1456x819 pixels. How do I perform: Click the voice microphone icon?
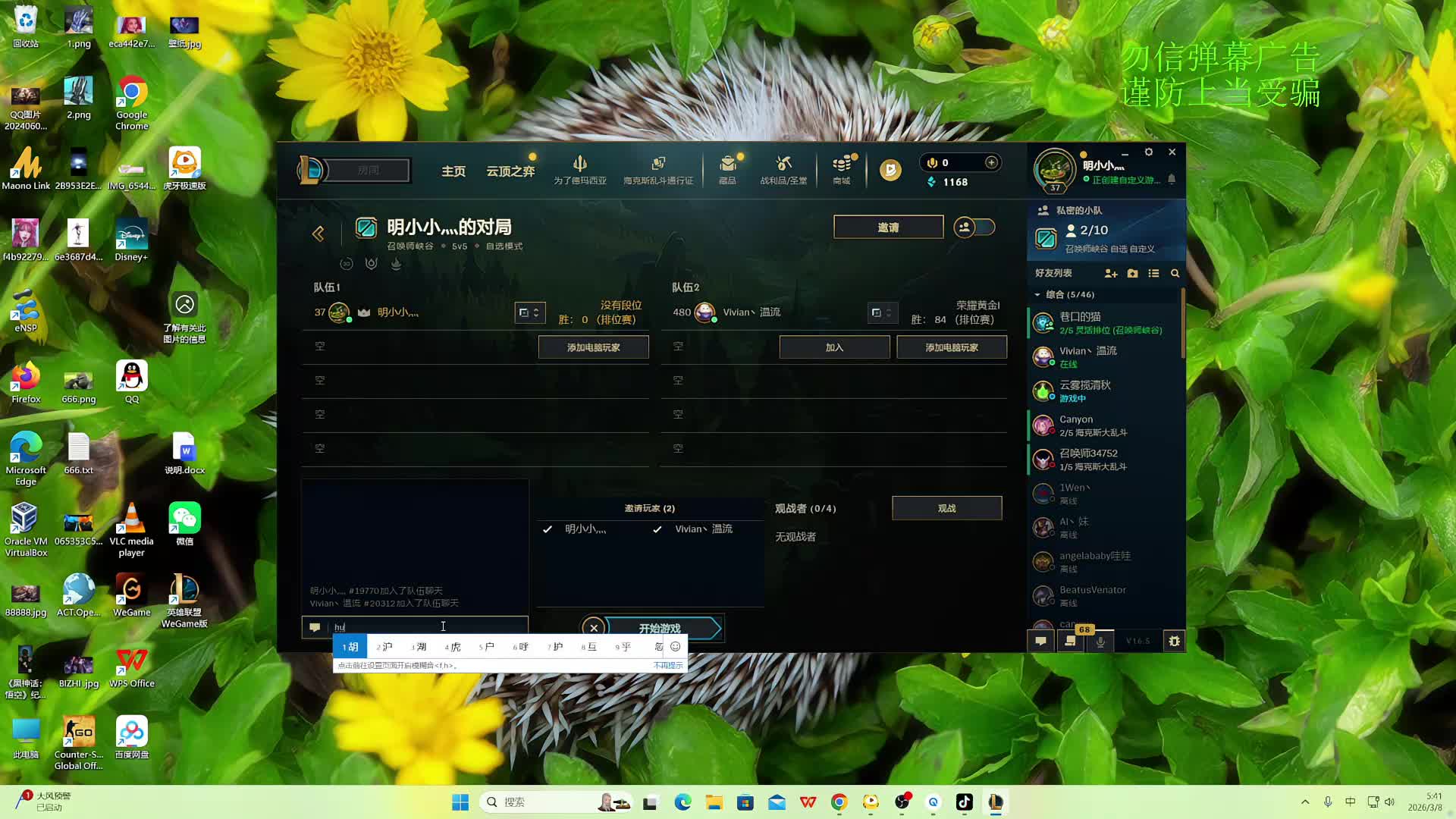[x=1100, y=641]
